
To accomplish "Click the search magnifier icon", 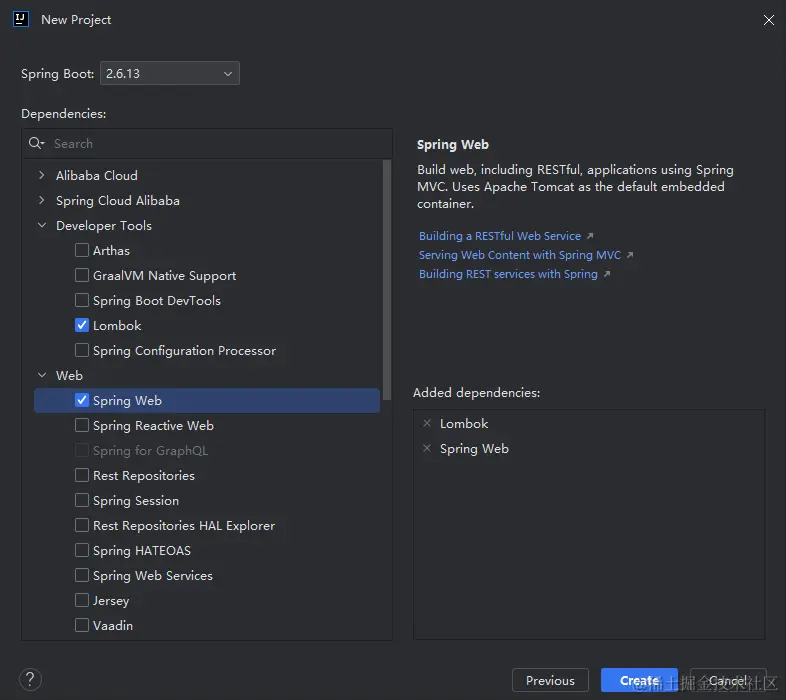I will coord(36,143).
